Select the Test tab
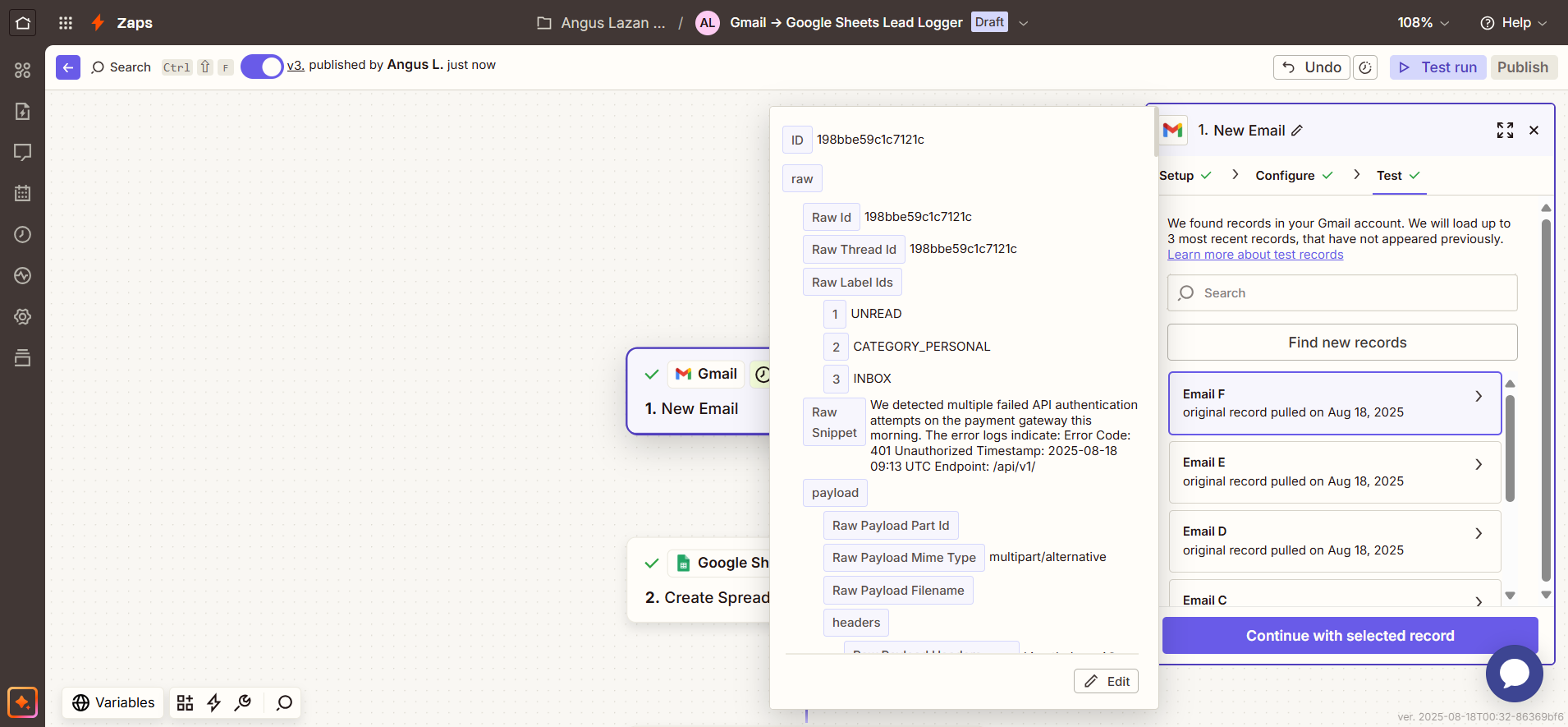The height and width of the screenshot is (727, 1568). pos(1398,176)
